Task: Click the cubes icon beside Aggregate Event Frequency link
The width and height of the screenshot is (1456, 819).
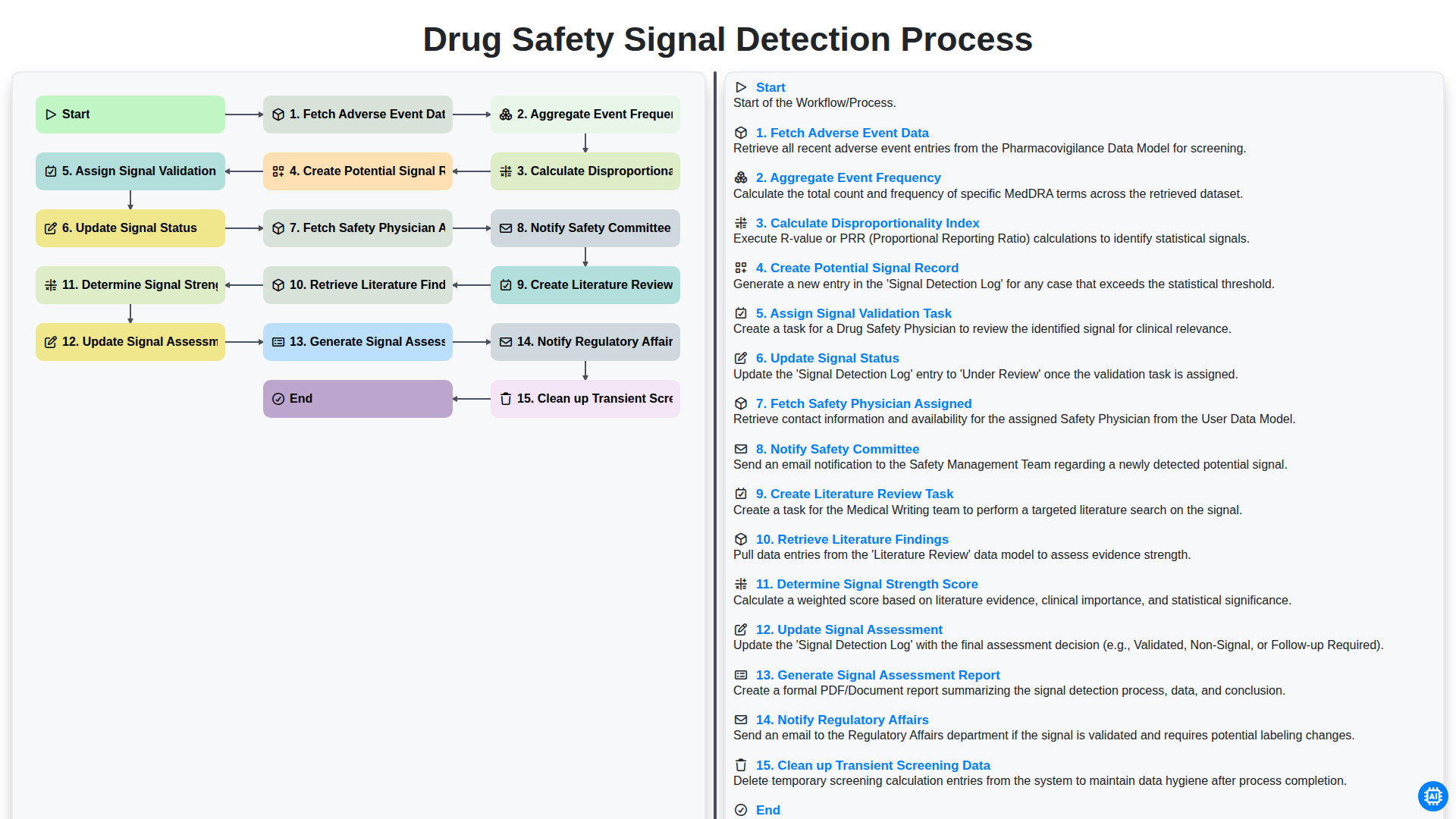Action: [741, 177]
